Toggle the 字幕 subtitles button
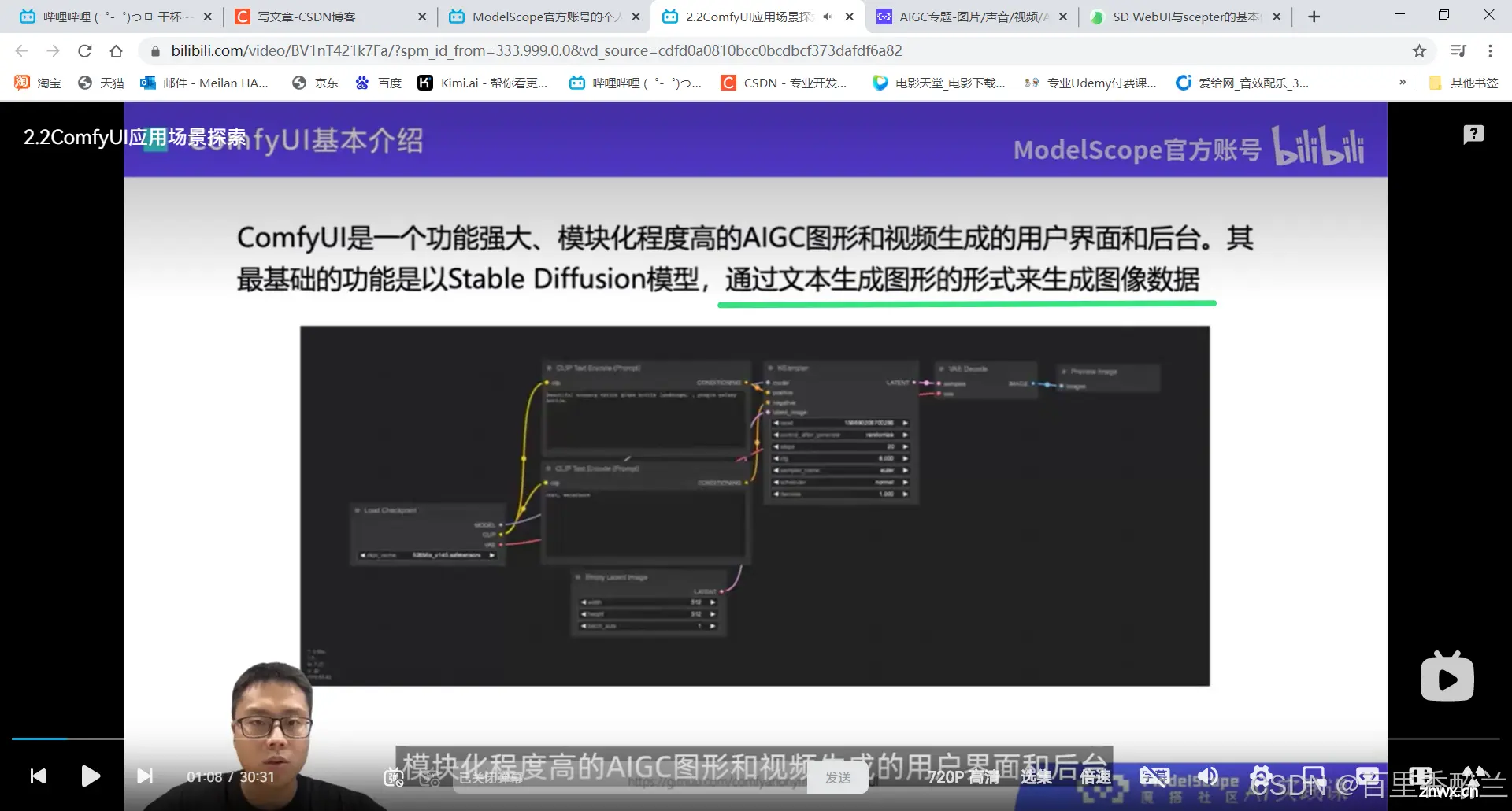 click(x=1154, y=777)
